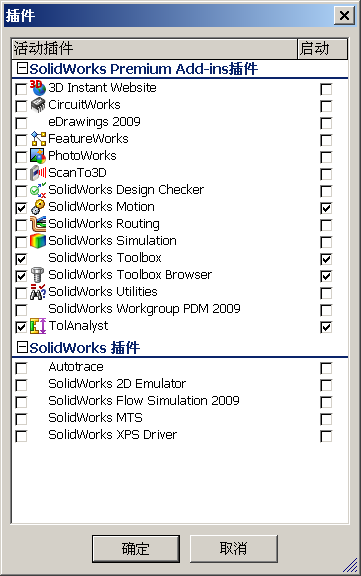Image resolution: width=361 pixels, height=576 pixels.
Task: Select the eDrawings 2009 label
Action: point(94,122)
